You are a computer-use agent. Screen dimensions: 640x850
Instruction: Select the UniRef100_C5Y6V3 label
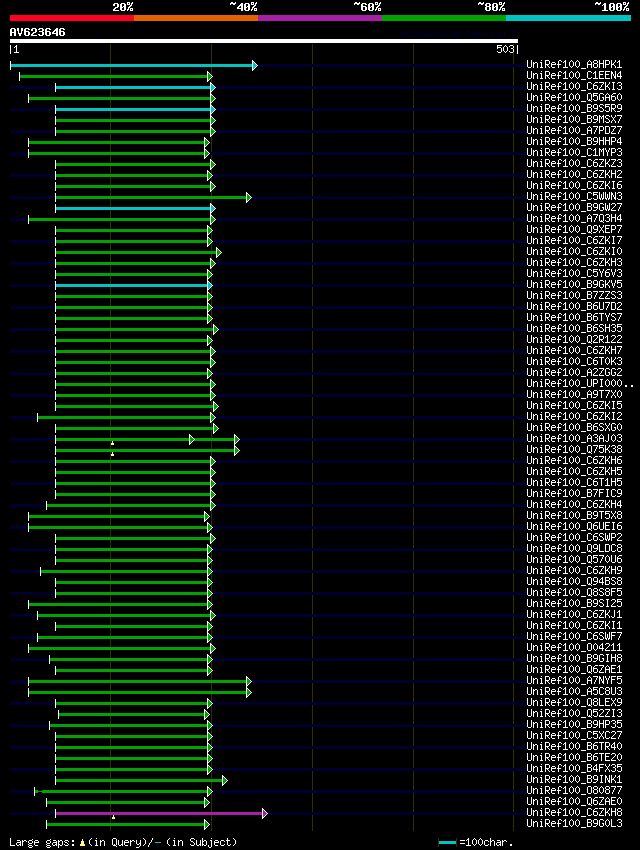(x=574, y=273)
